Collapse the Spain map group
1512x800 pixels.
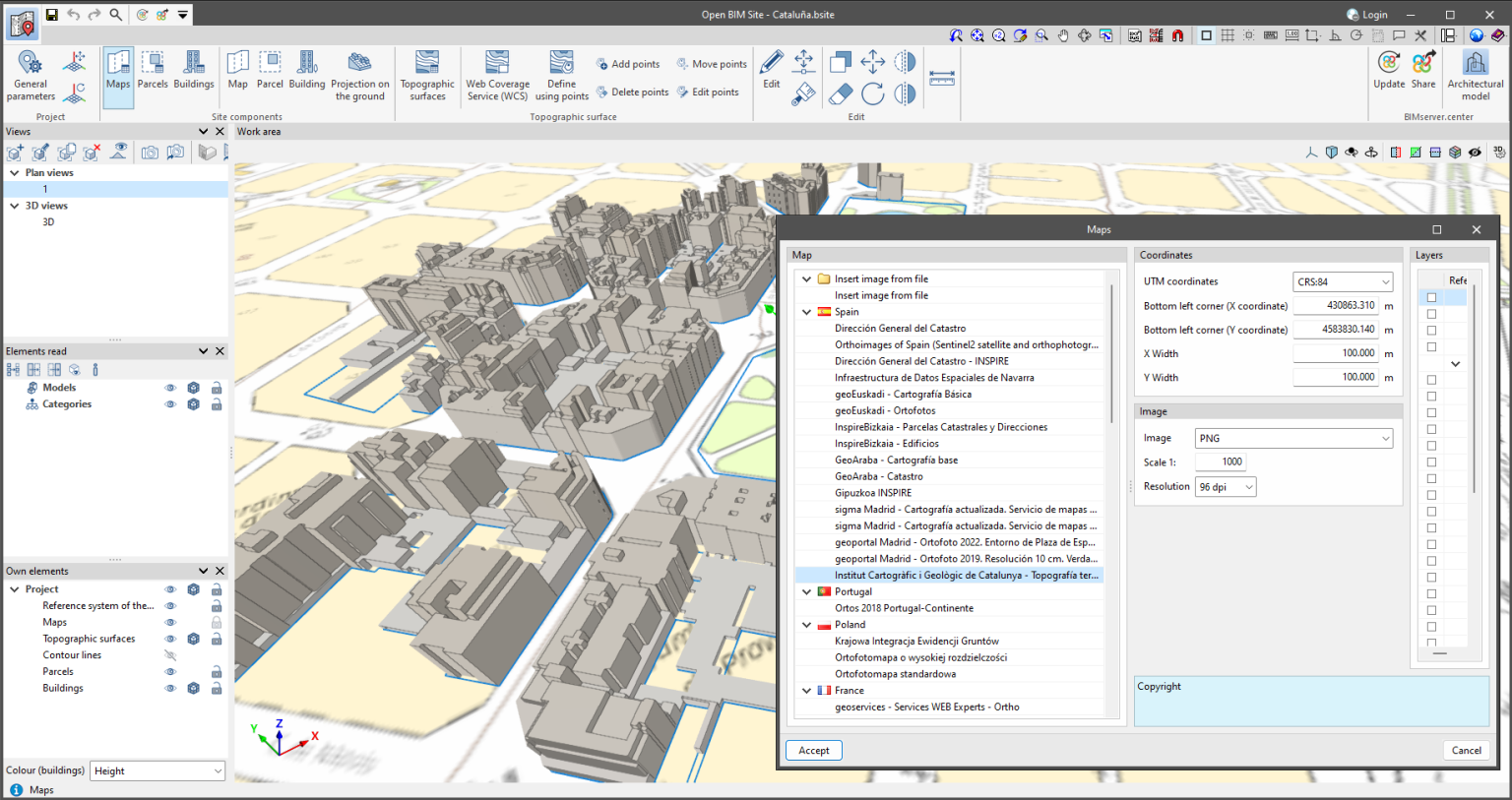point(807,312)
